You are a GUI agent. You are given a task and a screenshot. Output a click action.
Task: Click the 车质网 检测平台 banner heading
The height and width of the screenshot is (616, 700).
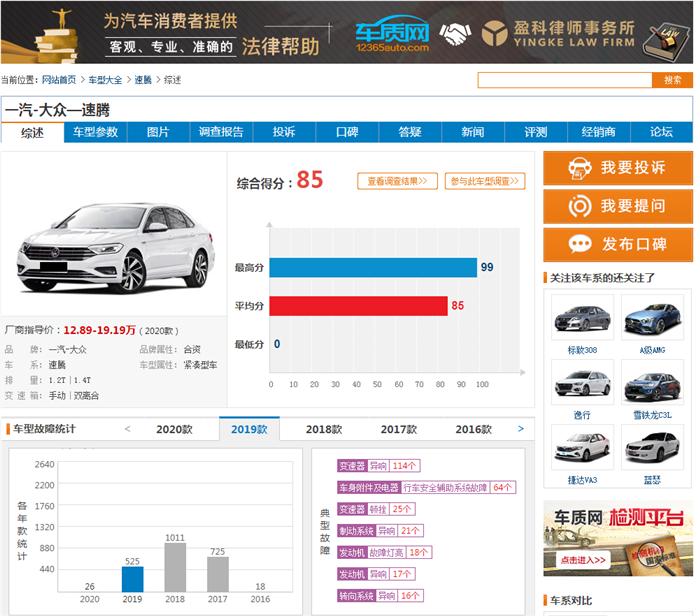tap(618, 518)
